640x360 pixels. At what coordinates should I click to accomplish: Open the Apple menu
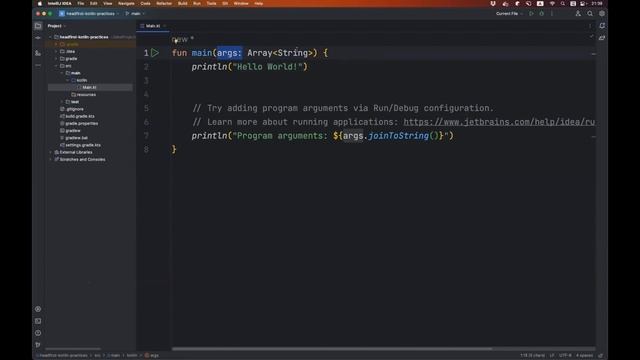40,3
